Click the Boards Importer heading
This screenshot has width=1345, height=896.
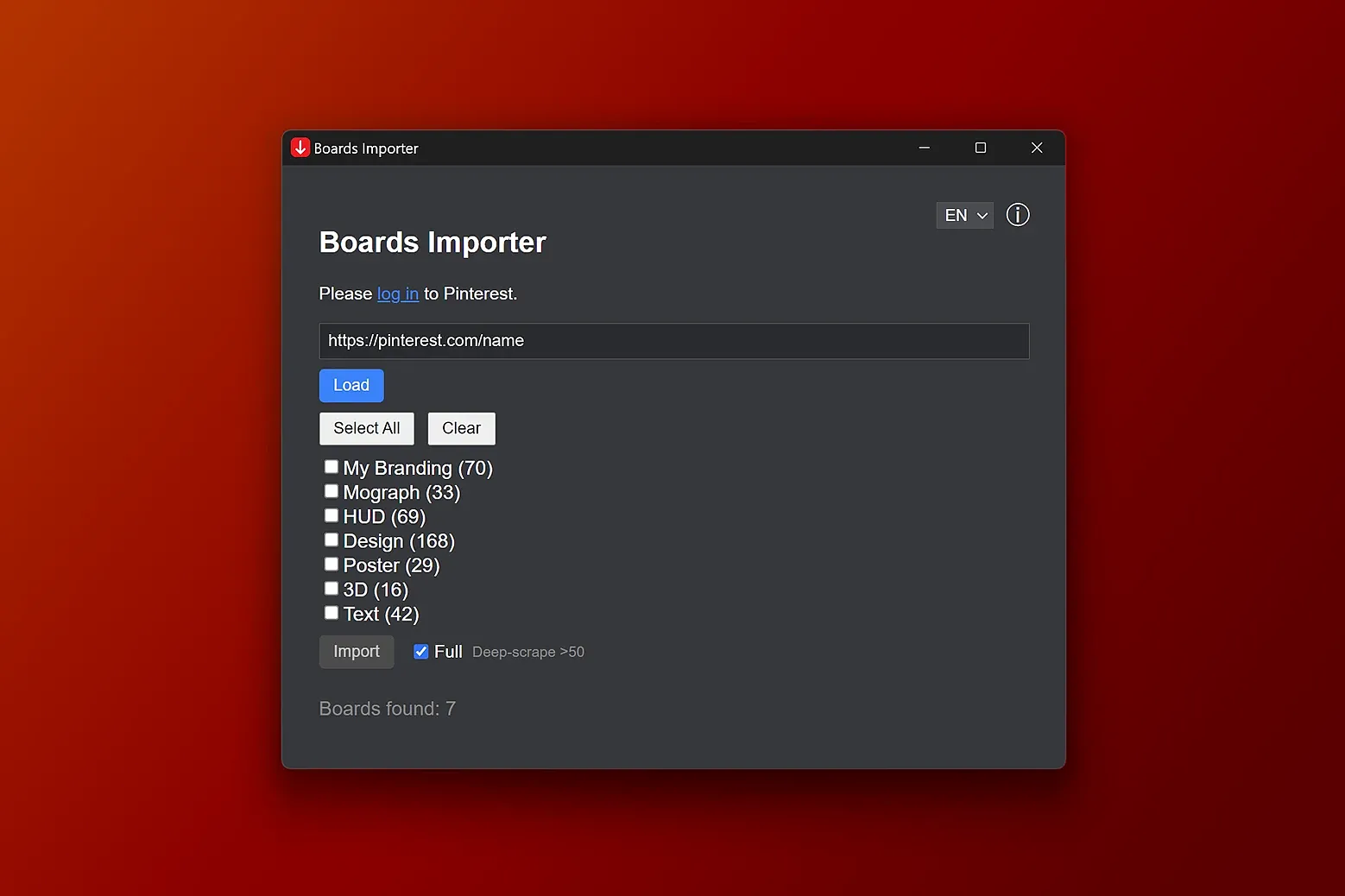point(433,243)
